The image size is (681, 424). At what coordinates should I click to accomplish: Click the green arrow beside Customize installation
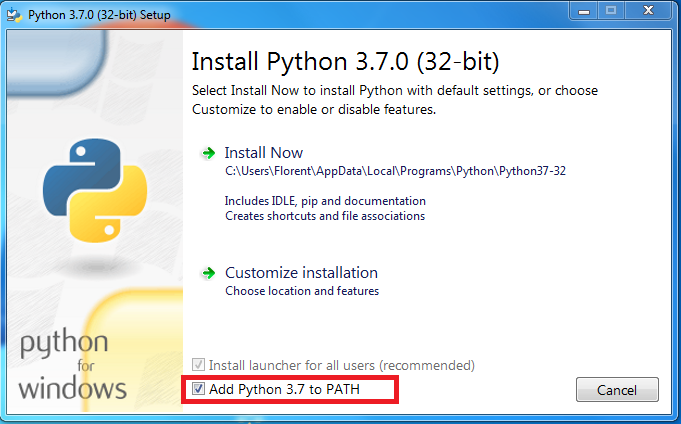point(208,273)
